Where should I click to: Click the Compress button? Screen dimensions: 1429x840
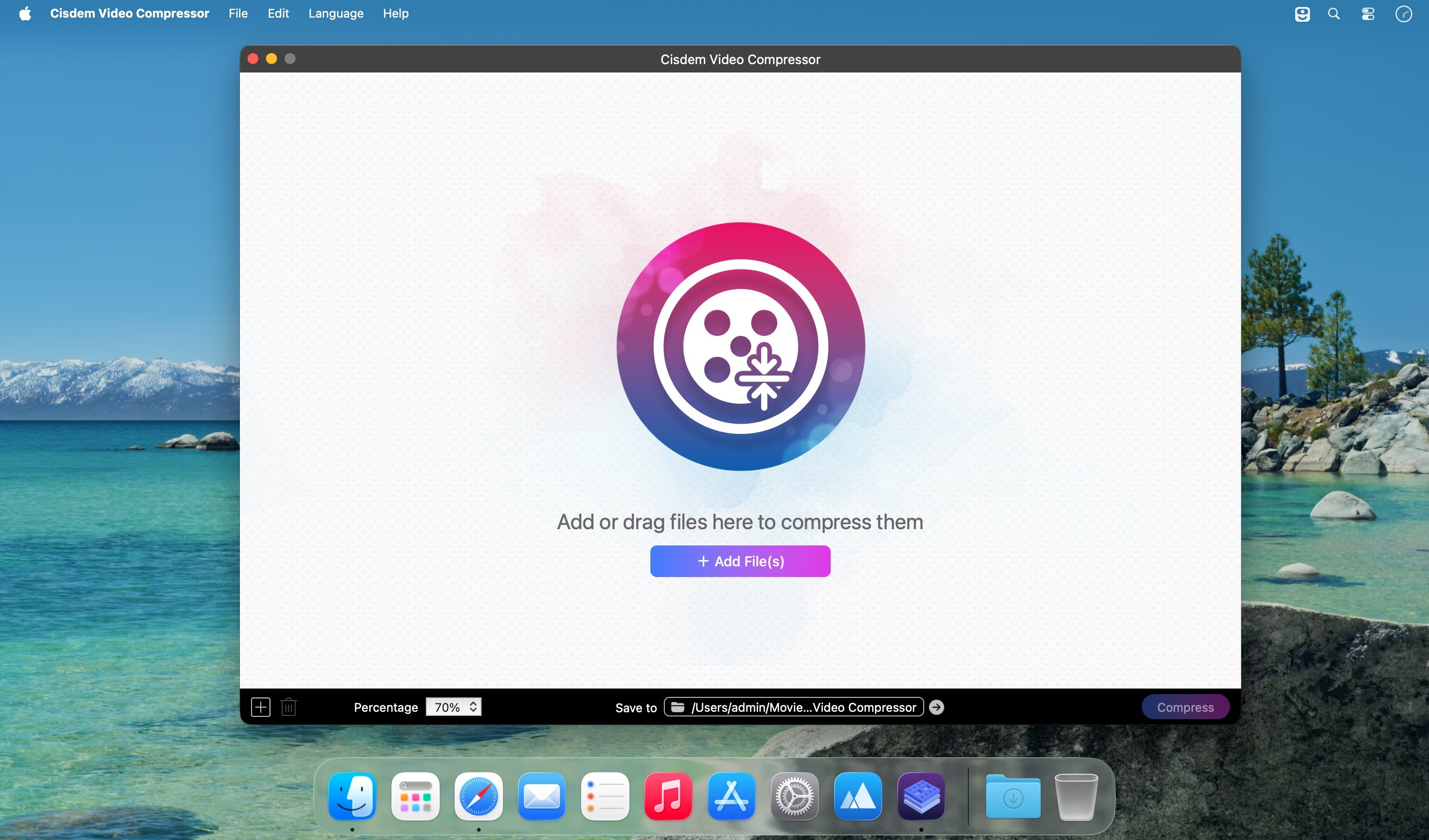click(x=1185, y=707)
